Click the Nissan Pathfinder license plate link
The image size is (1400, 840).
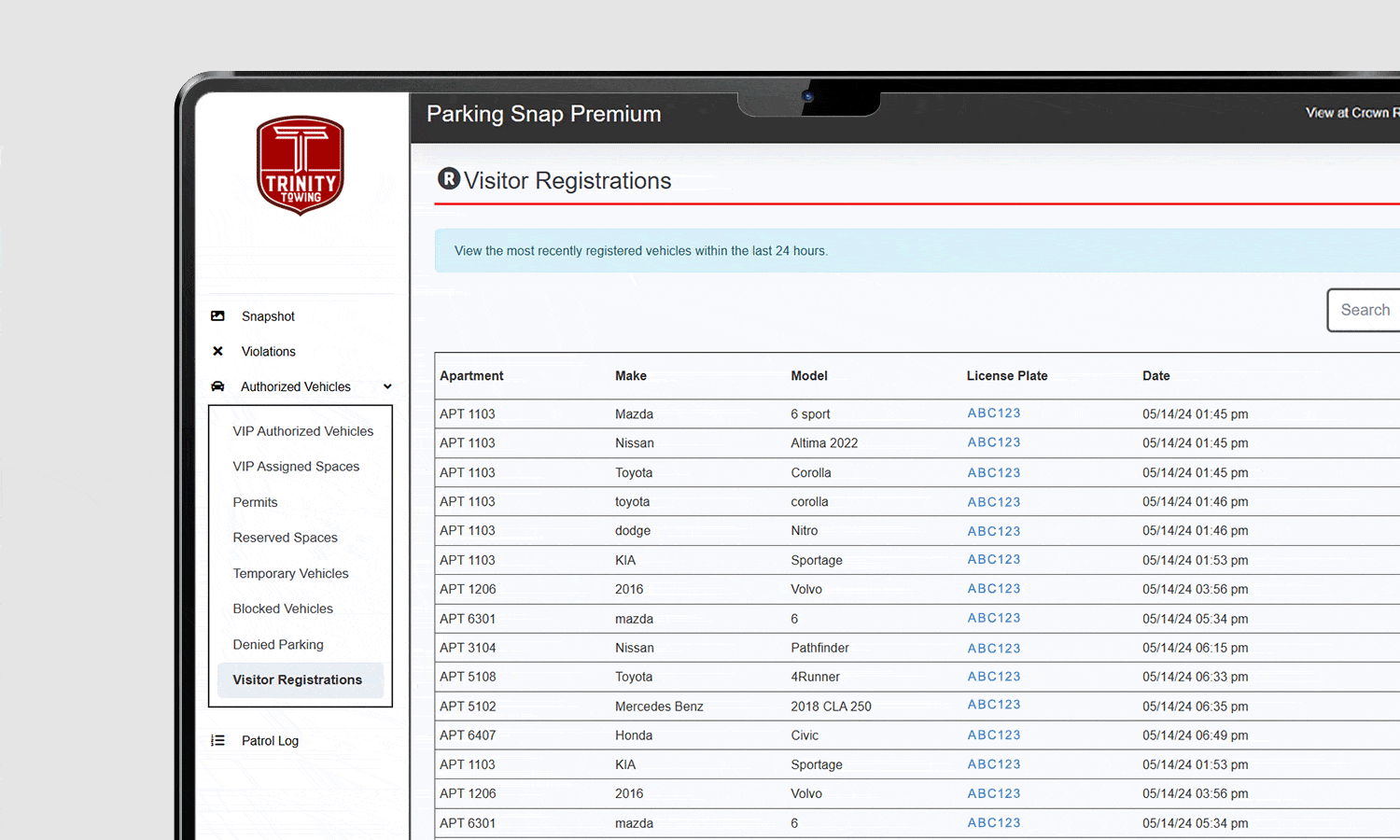[x=993, y=648]
